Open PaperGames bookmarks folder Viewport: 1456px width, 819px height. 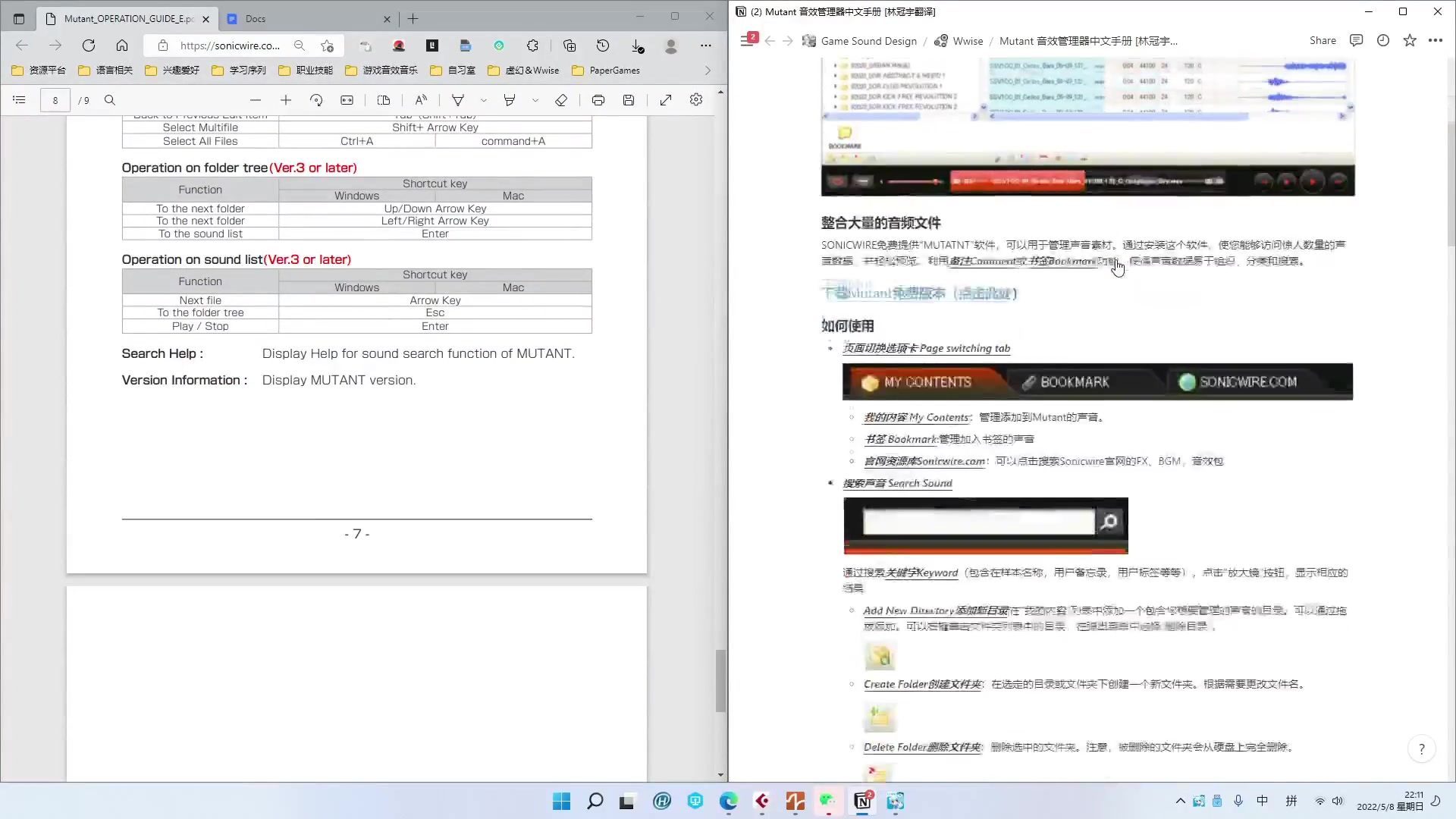[606, 71]
